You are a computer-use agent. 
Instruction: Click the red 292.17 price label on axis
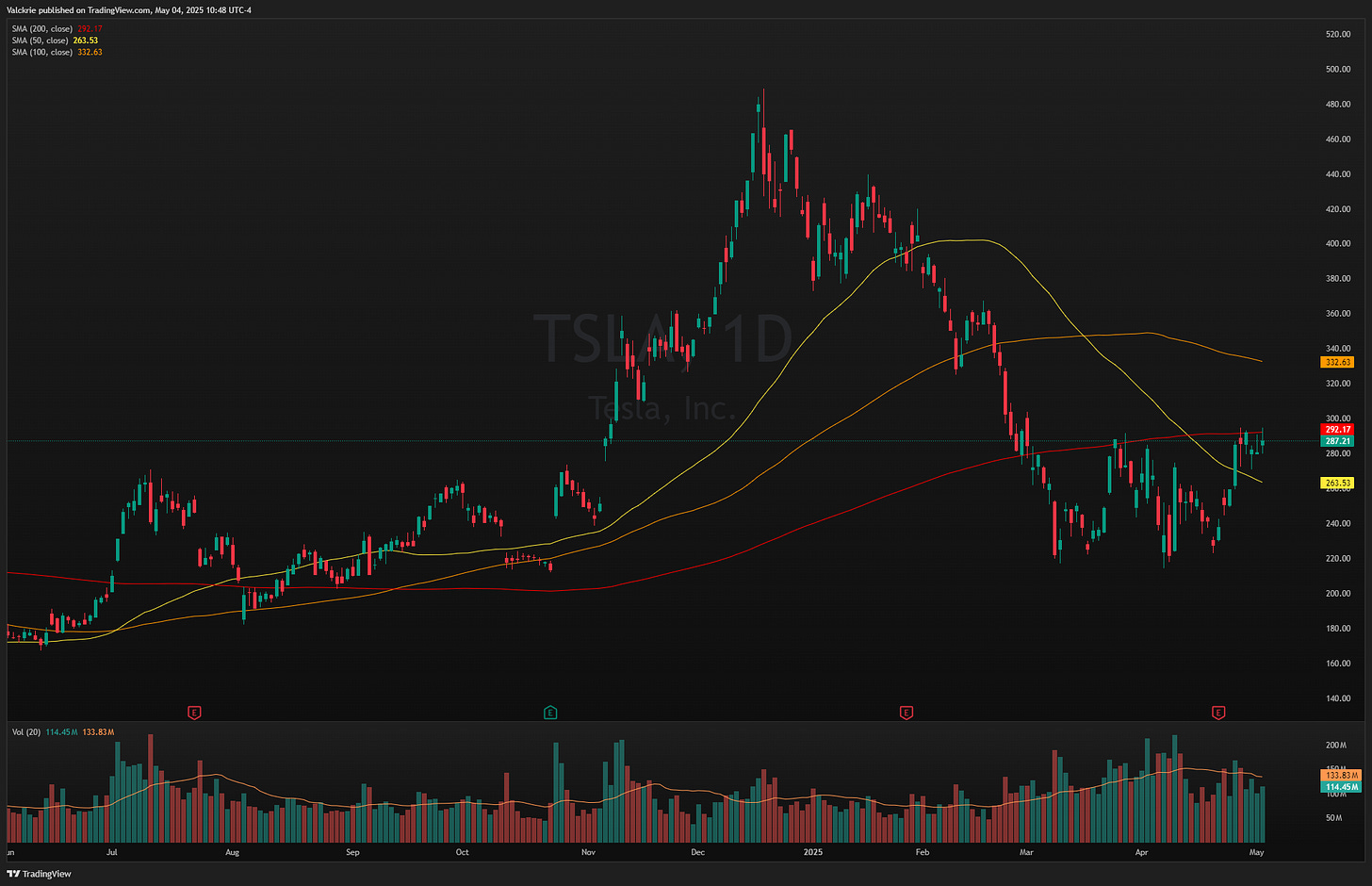(1338, 430)
